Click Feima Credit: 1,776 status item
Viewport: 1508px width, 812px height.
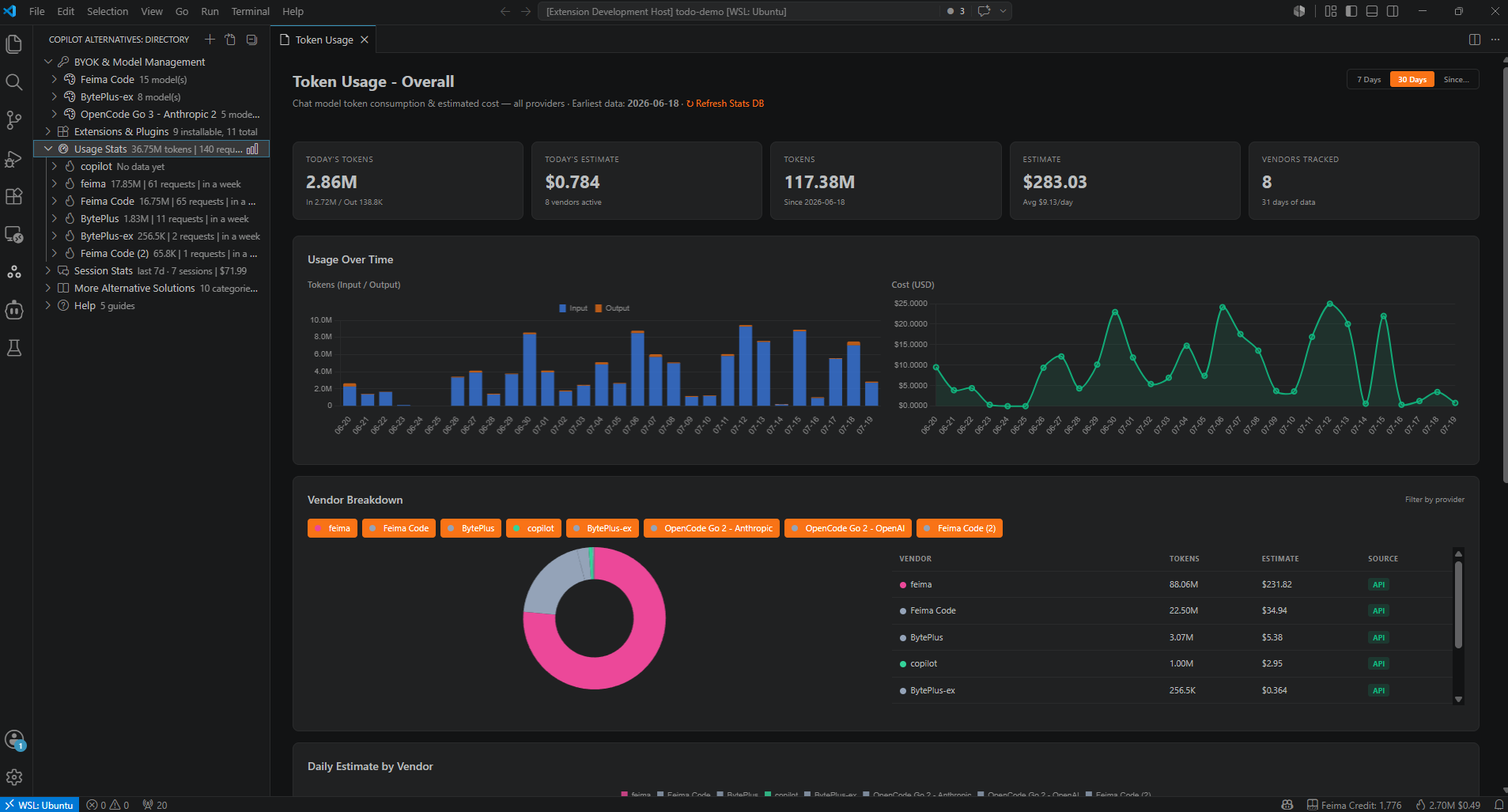coord(1354,805)
